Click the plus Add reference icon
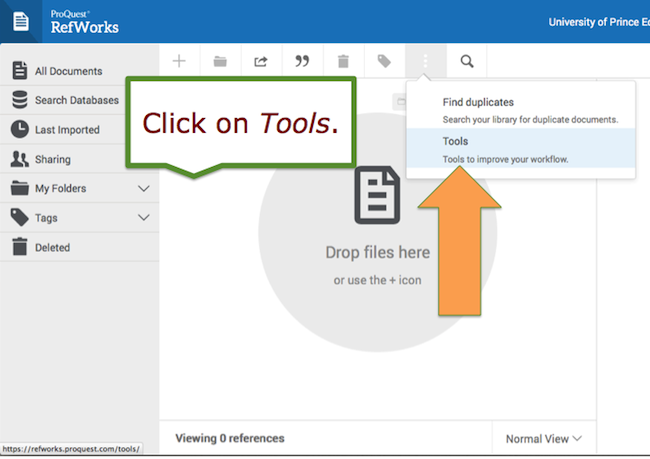Viewport: 650px width, 459px height. [179, 61]
